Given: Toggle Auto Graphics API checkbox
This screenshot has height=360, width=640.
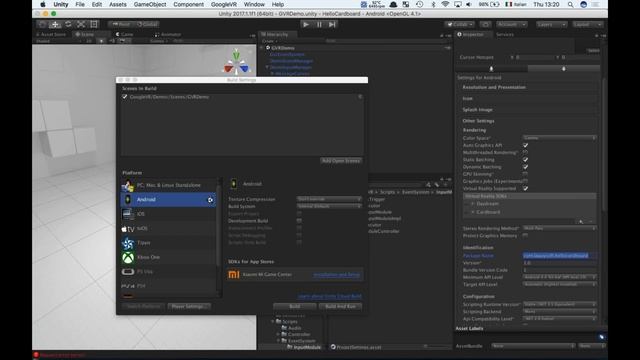Looking at the screenshot, I should [x=525, y=145].
